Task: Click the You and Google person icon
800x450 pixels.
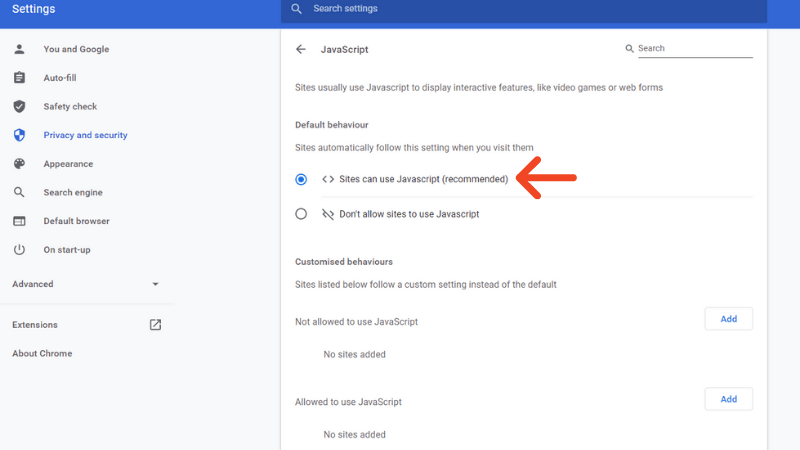Action: 19,49
